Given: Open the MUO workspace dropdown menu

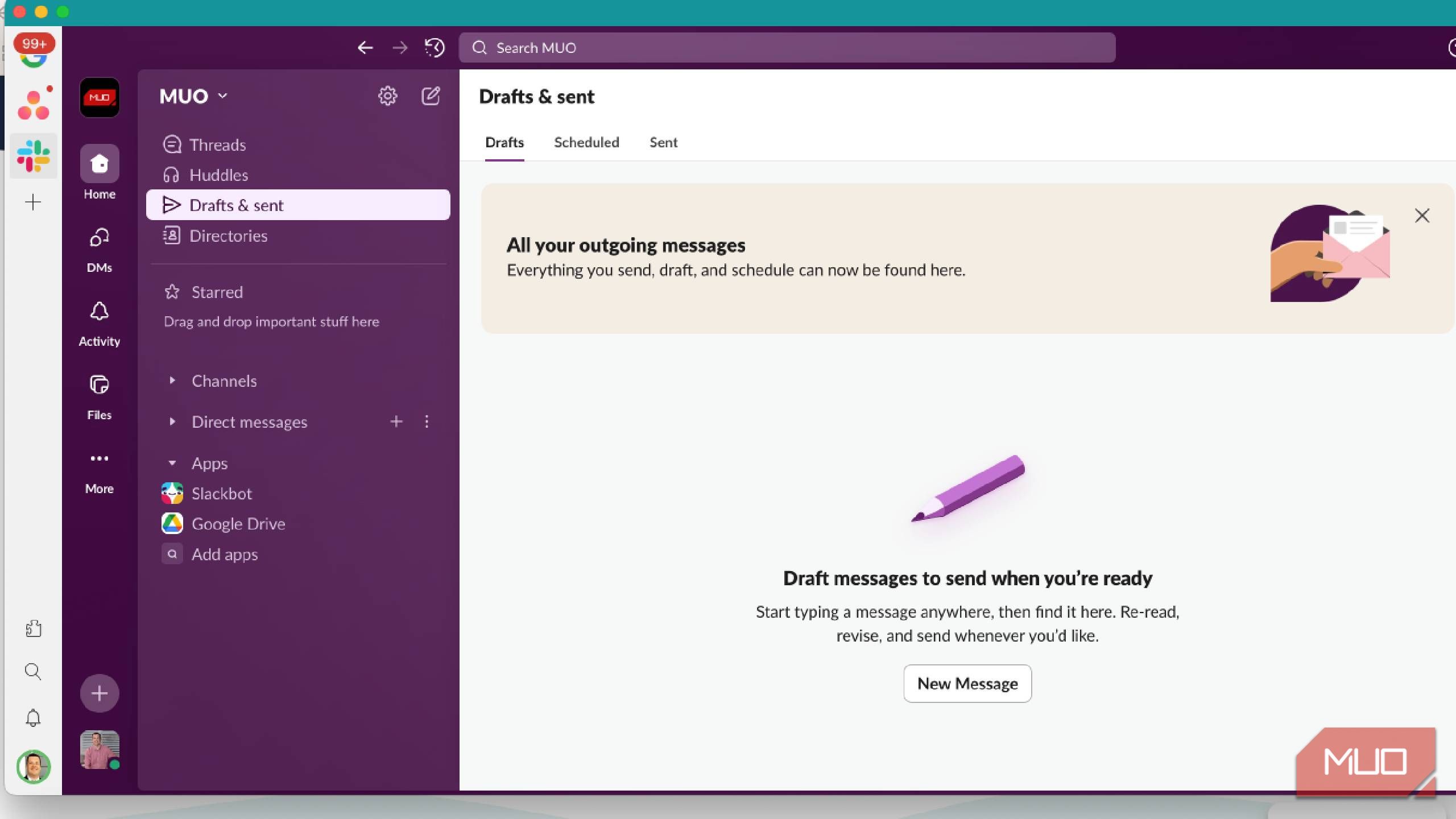Looking at the screenshot, I should tap(193, 96).
